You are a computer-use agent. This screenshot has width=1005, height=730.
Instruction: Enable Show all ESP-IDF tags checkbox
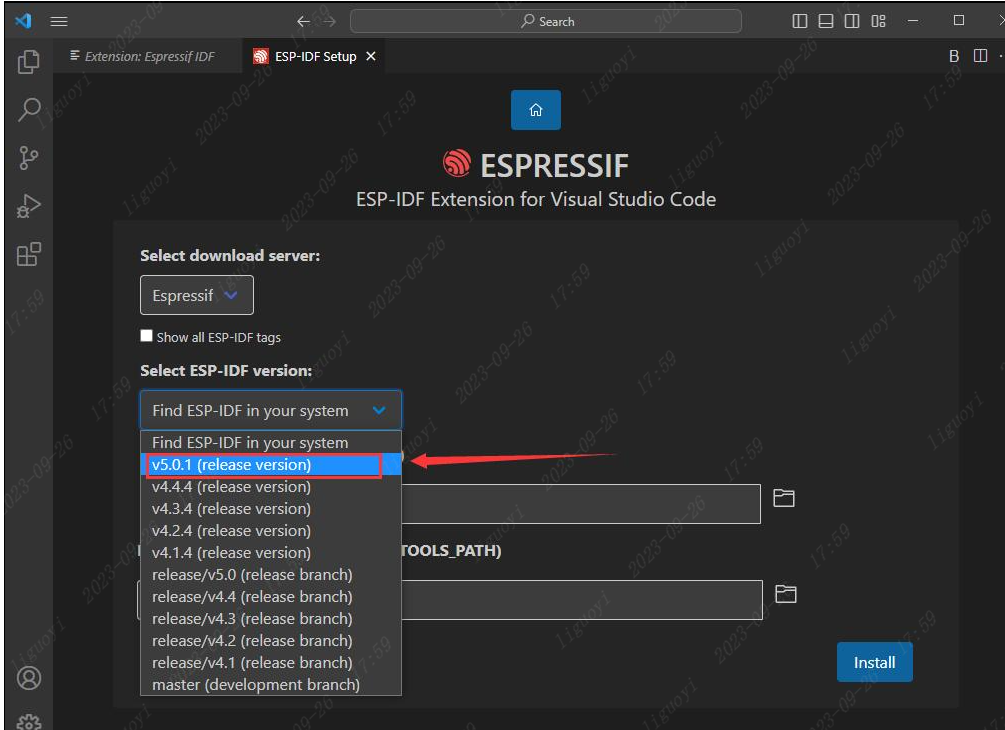[x=147, y=336]
